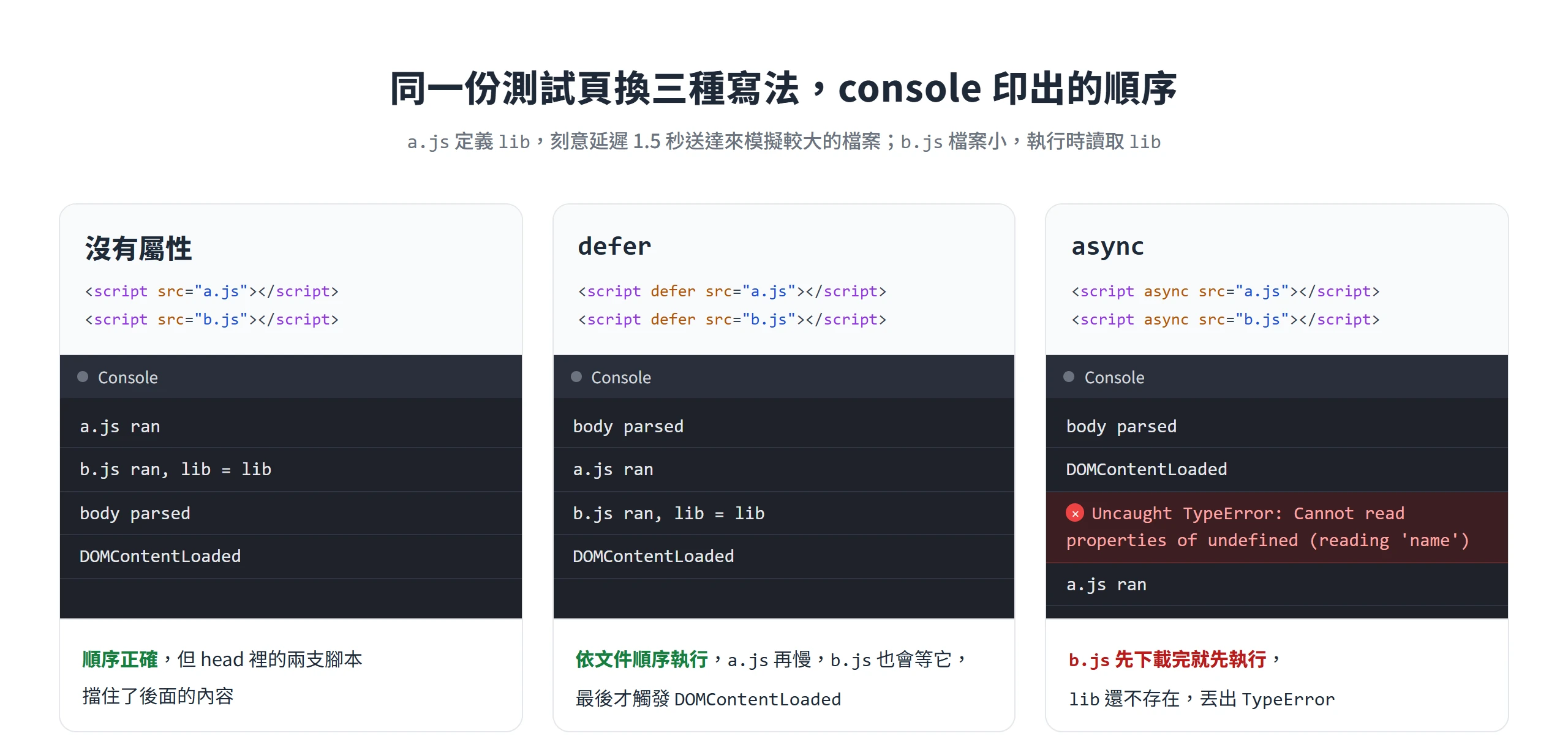This screenshot has height=747, width=1568.
Task: Select the 沒有屬性 card heading
Action: (x=138, y=249)
